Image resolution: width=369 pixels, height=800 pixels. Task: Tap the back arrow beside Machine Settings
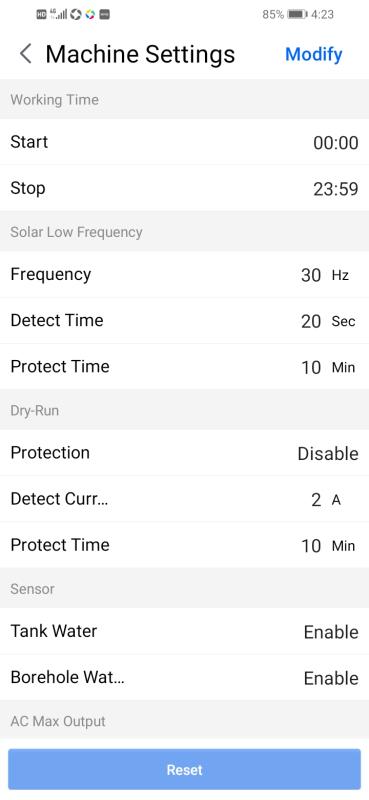(x=26, y=54)
